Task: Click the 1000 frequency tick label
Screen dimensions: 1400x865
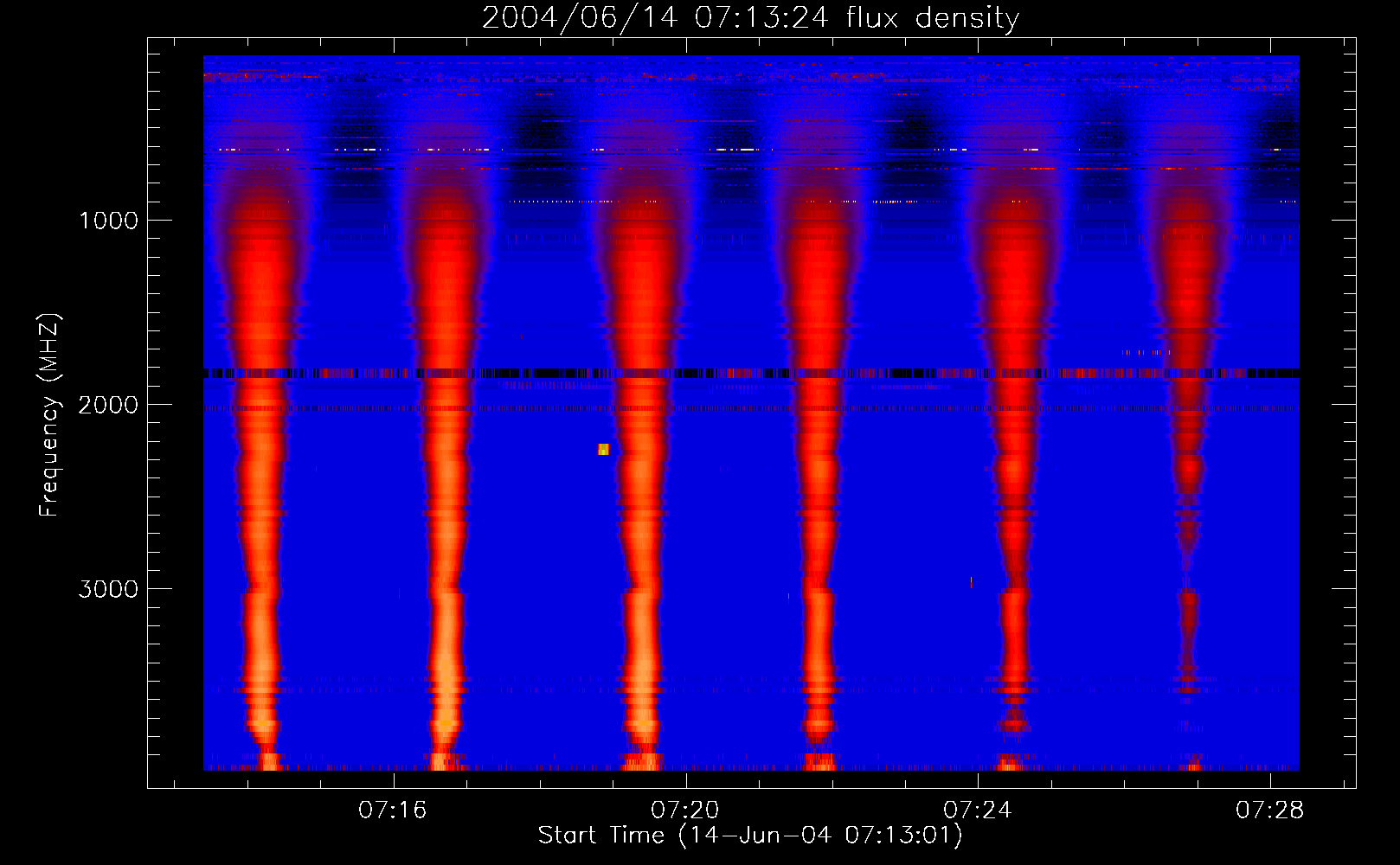Action: point(108,221)
